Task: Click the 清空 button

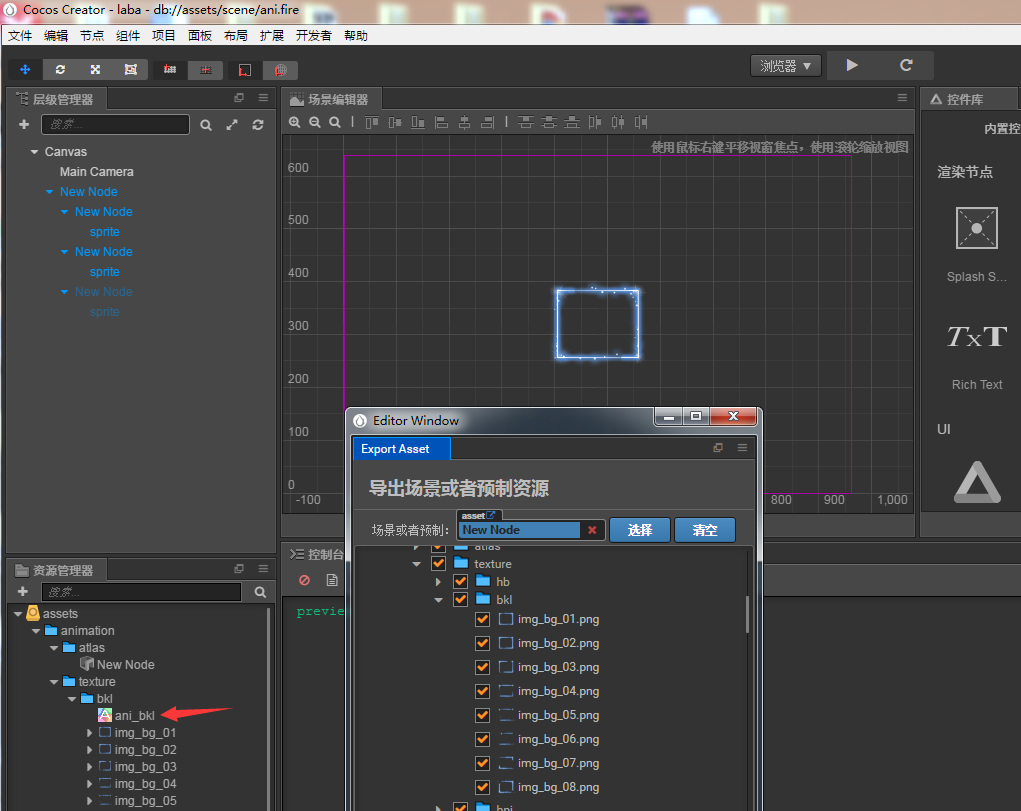Action: (704, 530)
